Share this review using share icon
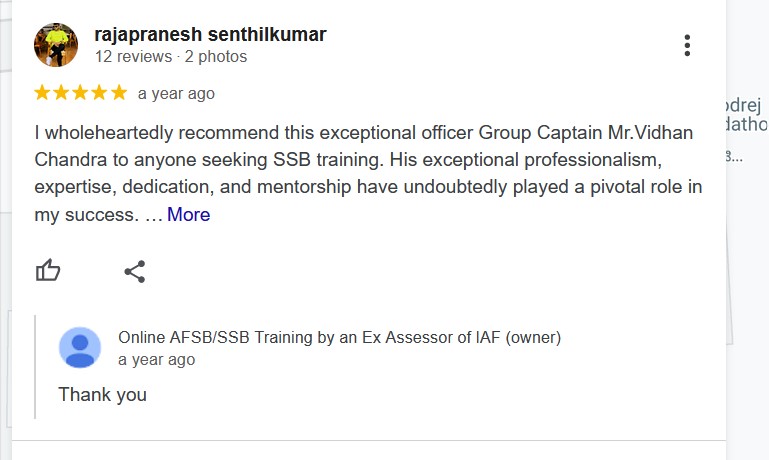 [135, 271]
